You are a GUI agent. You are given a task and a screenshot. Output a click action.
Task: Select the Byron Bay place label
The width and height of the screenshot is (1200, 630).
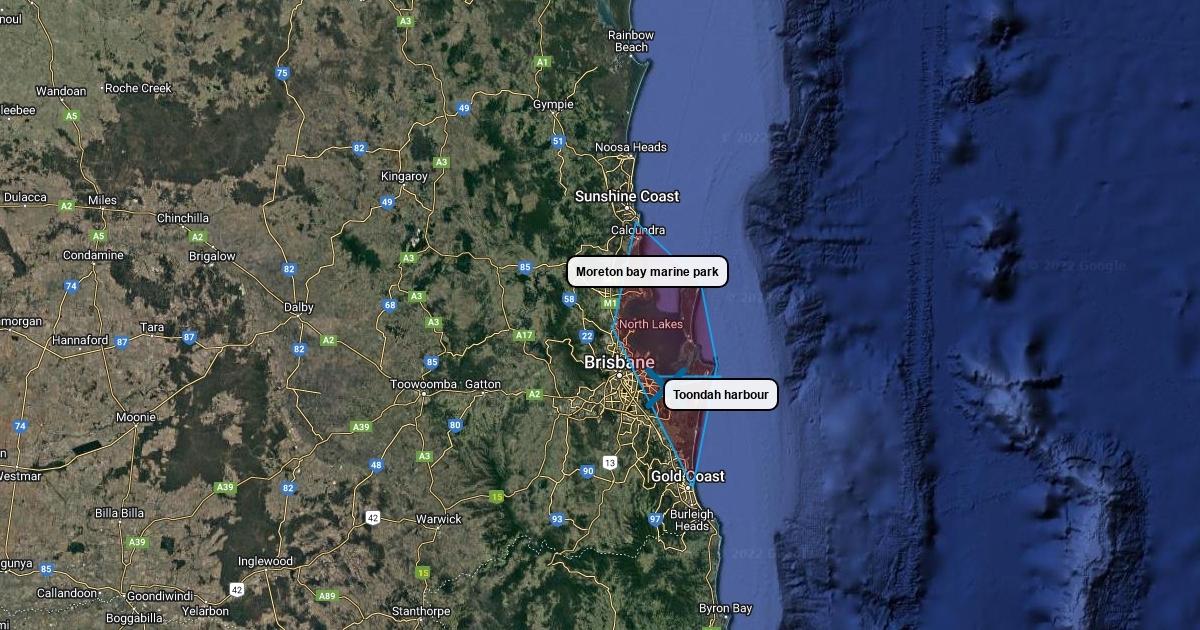tap(725, 609)
